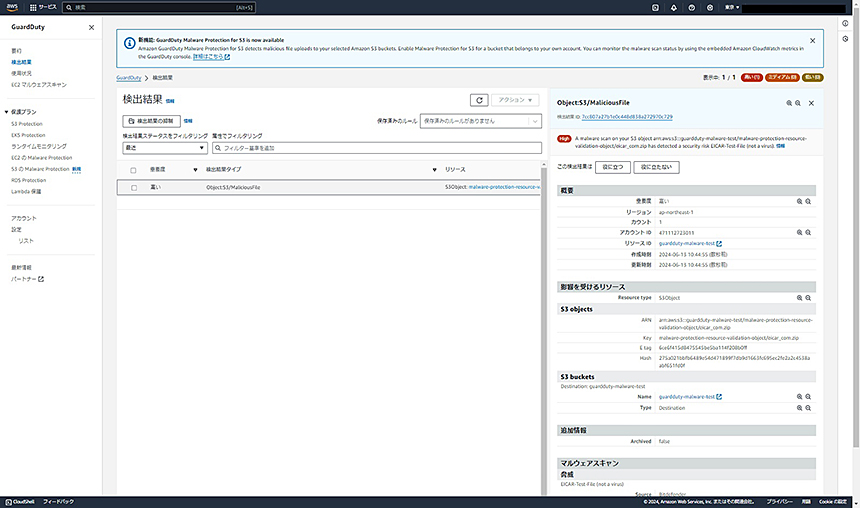This screenshot has height=508, width=860.
Task: Focus the filter criteria input field
Action: [377, 148]
